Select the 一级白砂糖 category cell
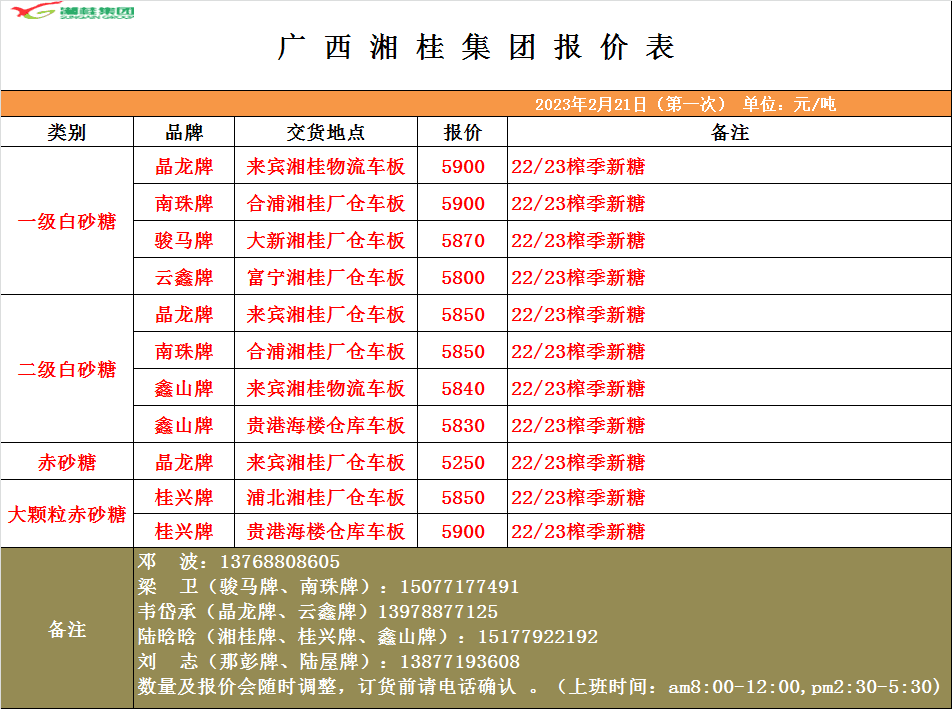952x709 pixels. [67, 222]
